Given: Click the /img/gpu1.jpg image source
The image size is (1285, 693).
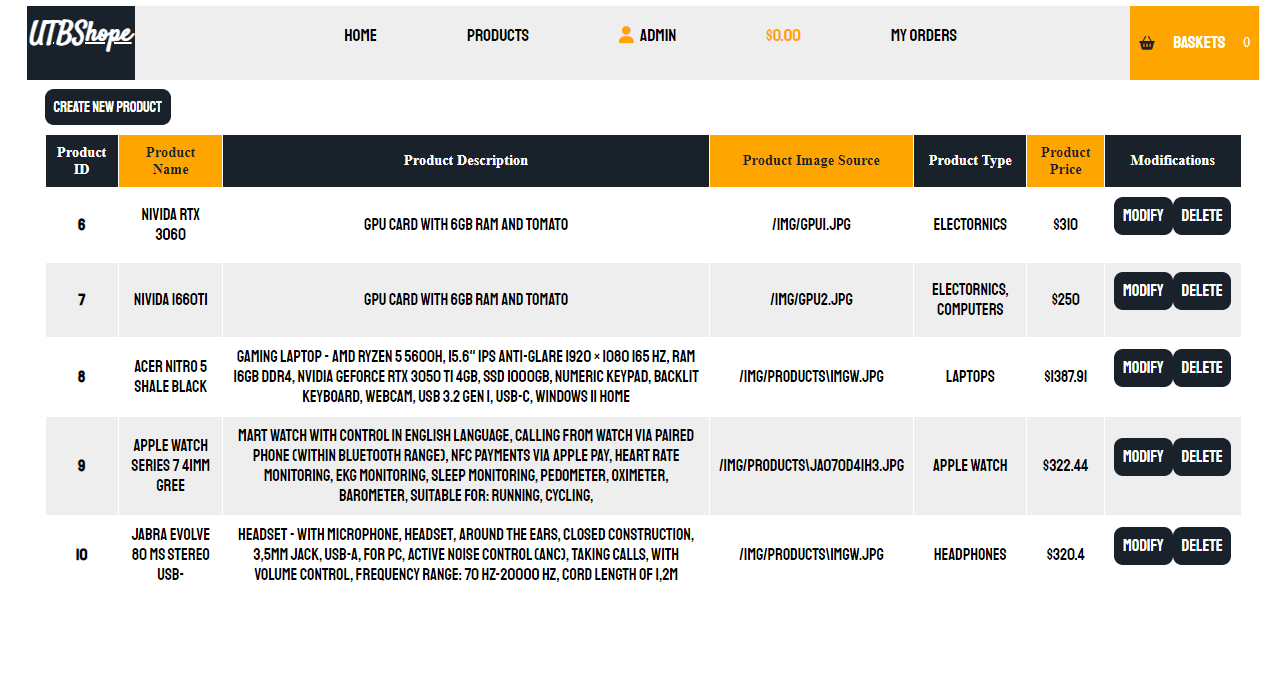Looking at the screenshot, I should tap(812, 225).
